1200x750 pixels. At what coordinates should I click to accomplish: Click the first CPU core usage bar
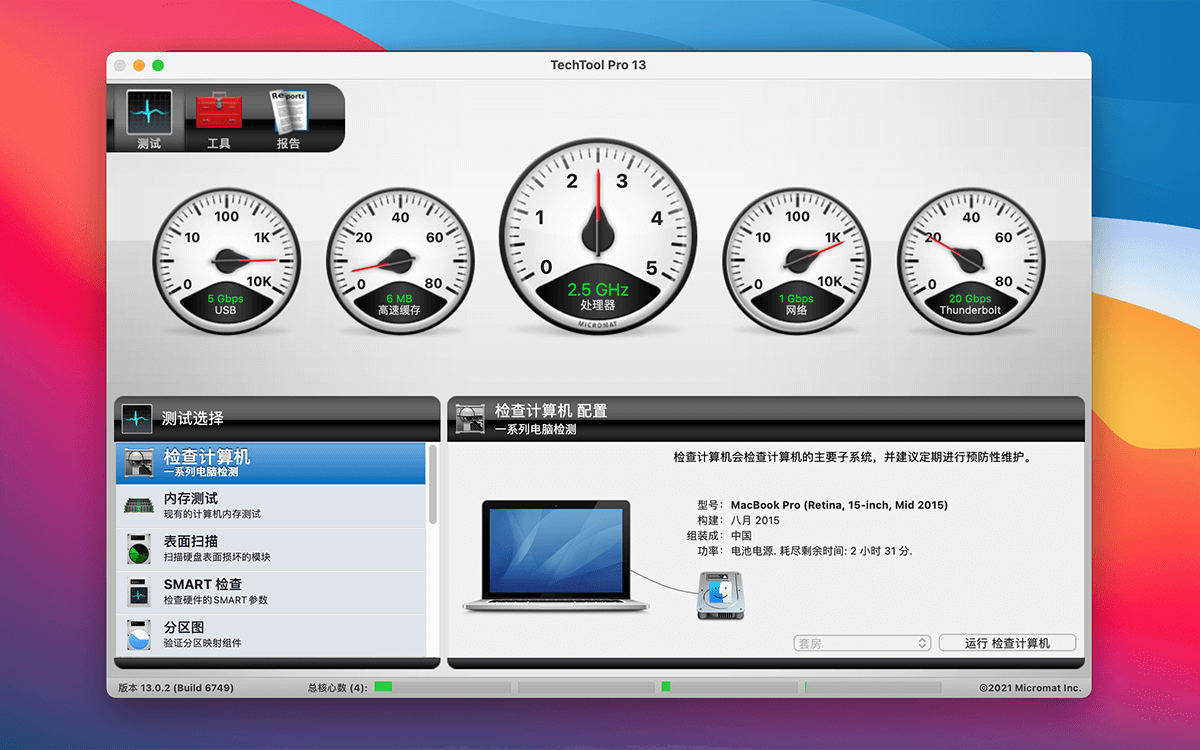pos(442,687)
